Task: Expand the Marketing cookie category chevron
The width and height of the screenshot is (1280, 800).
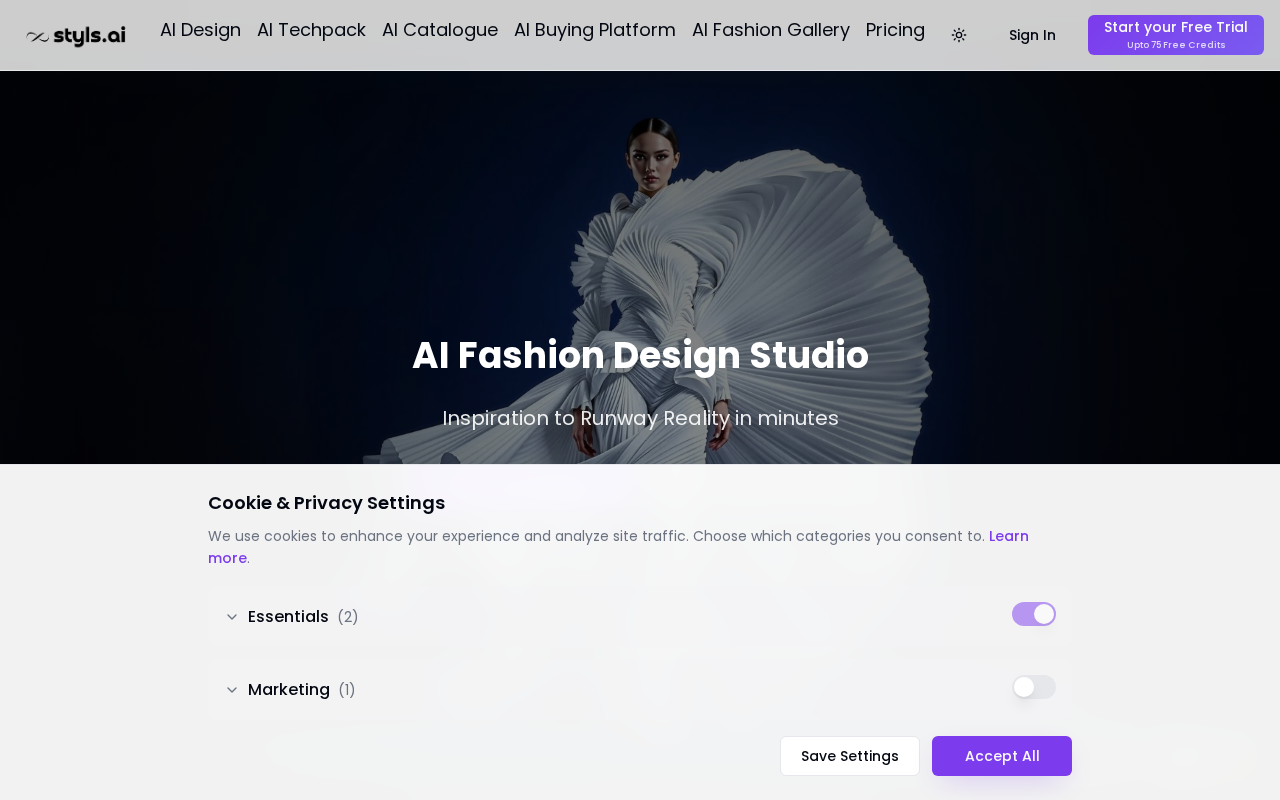Action: 232,690
